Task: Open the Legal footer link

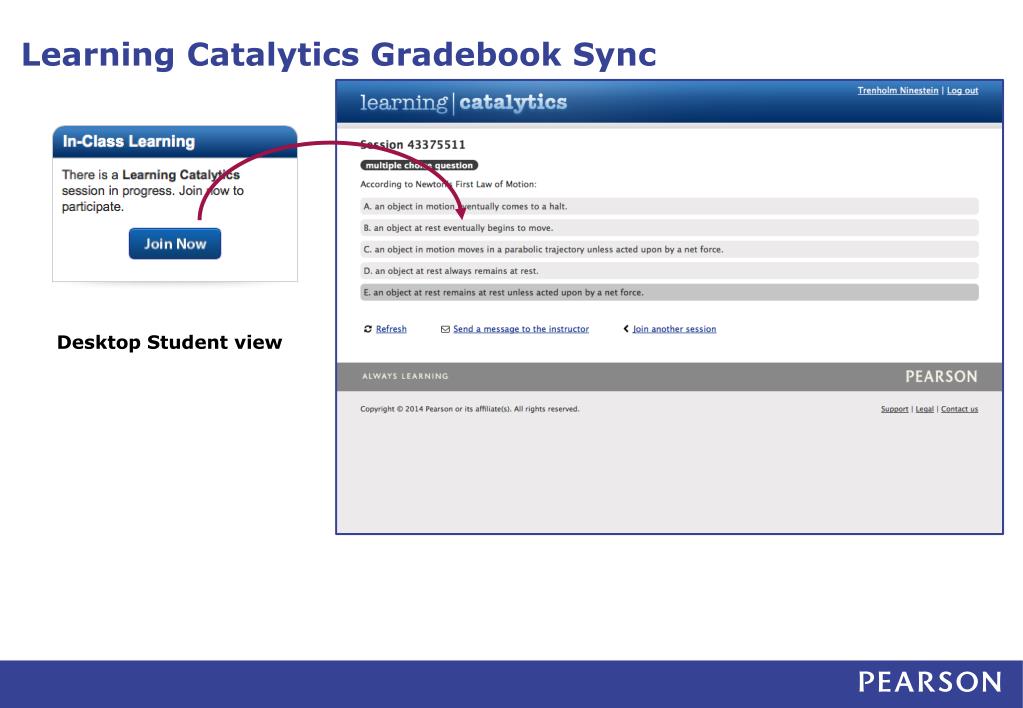Action: [924, 409]
